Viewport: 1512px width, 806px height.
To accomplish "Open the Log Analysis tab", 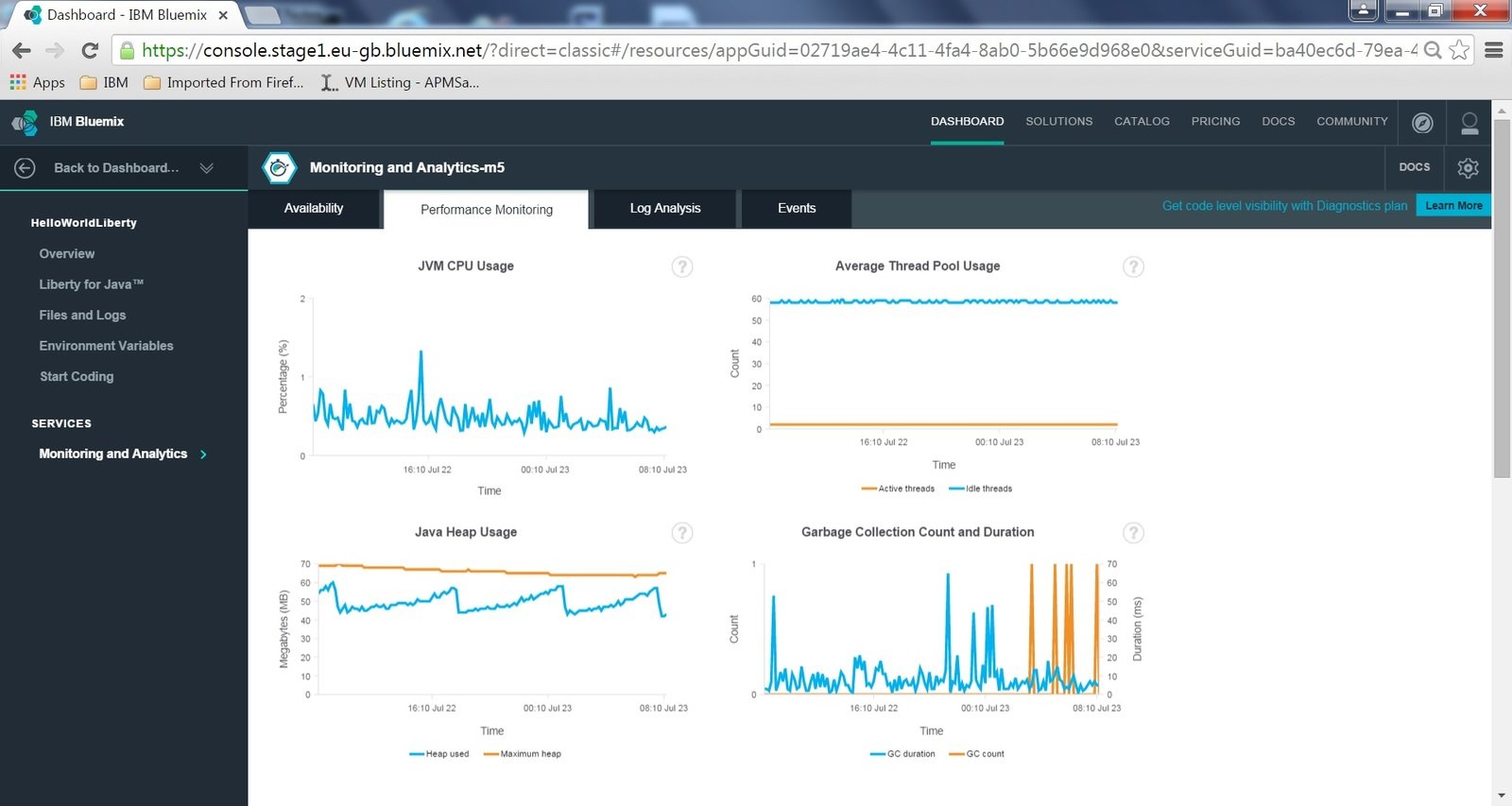I will (x=665, y=209).
